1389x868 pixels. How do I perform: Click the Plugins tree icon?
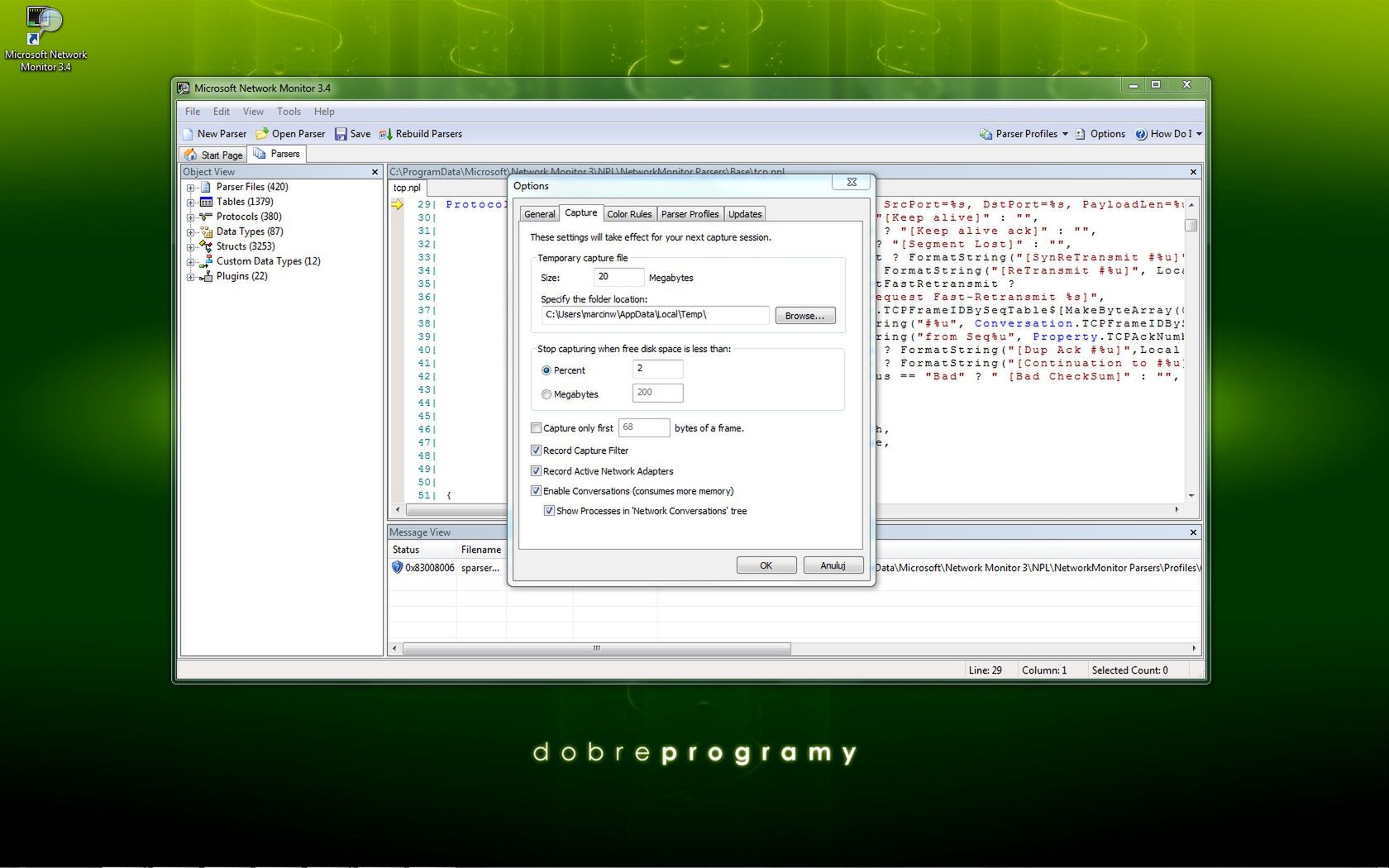coord(206,276)
